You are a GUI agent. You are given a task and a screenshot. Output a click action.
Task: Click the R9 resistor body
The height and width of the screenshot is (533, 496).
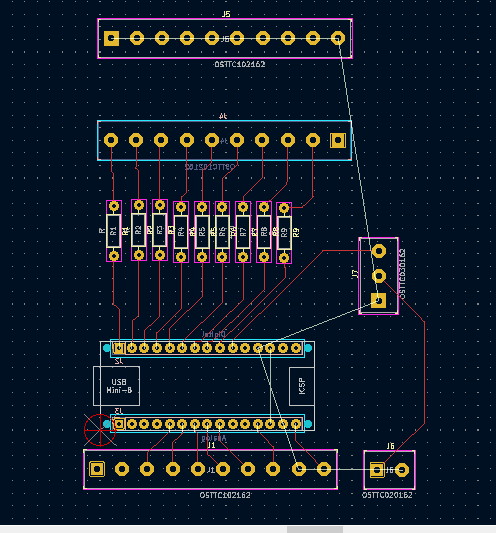click(284, 233)
